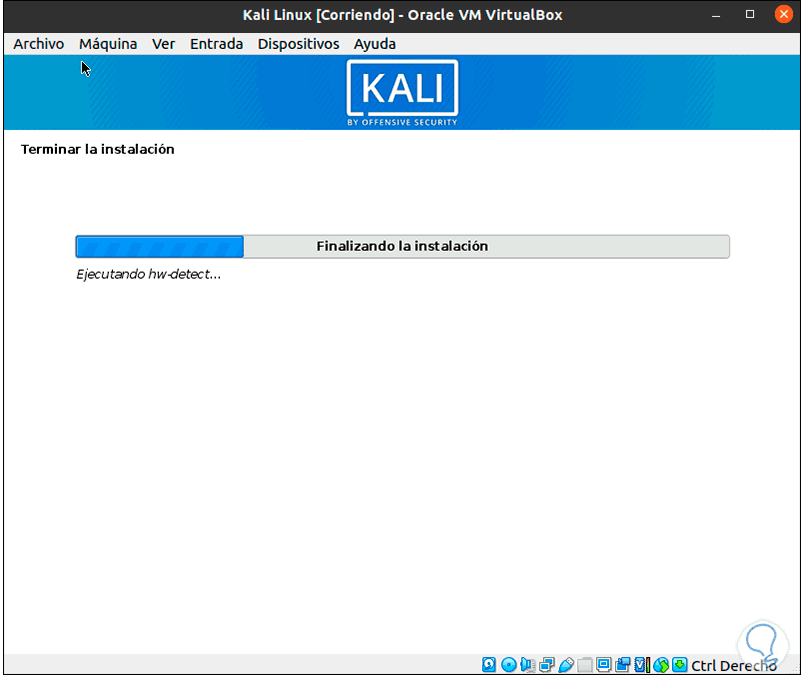Viewport: 804px width, 675px height.
Task: Click the audio status icon
Action: coord(528,665)
